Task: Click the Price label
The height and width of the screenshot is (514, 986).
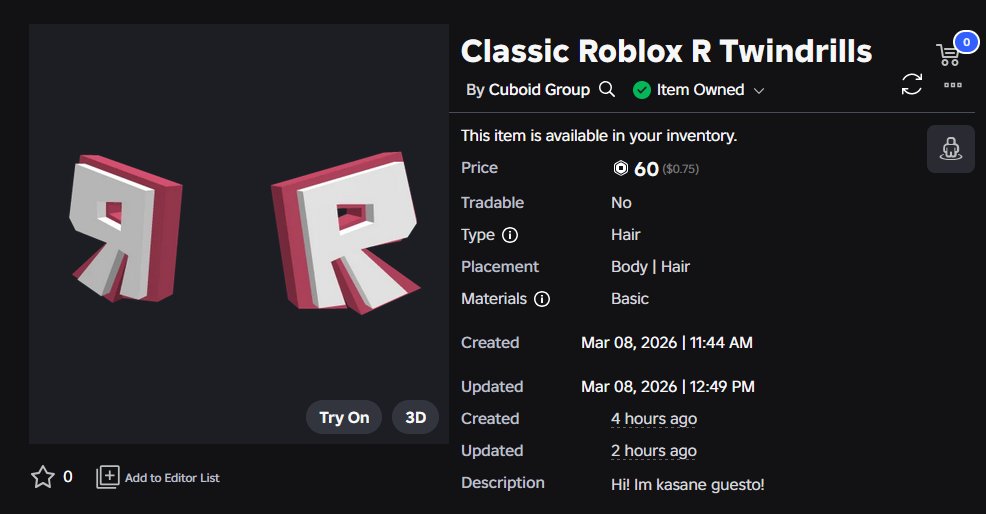Action: [479, 168]
